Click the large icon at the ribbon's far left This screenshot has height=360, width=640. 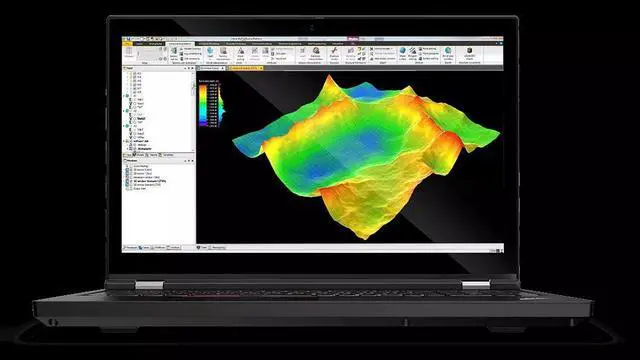(x=129, y=51)
